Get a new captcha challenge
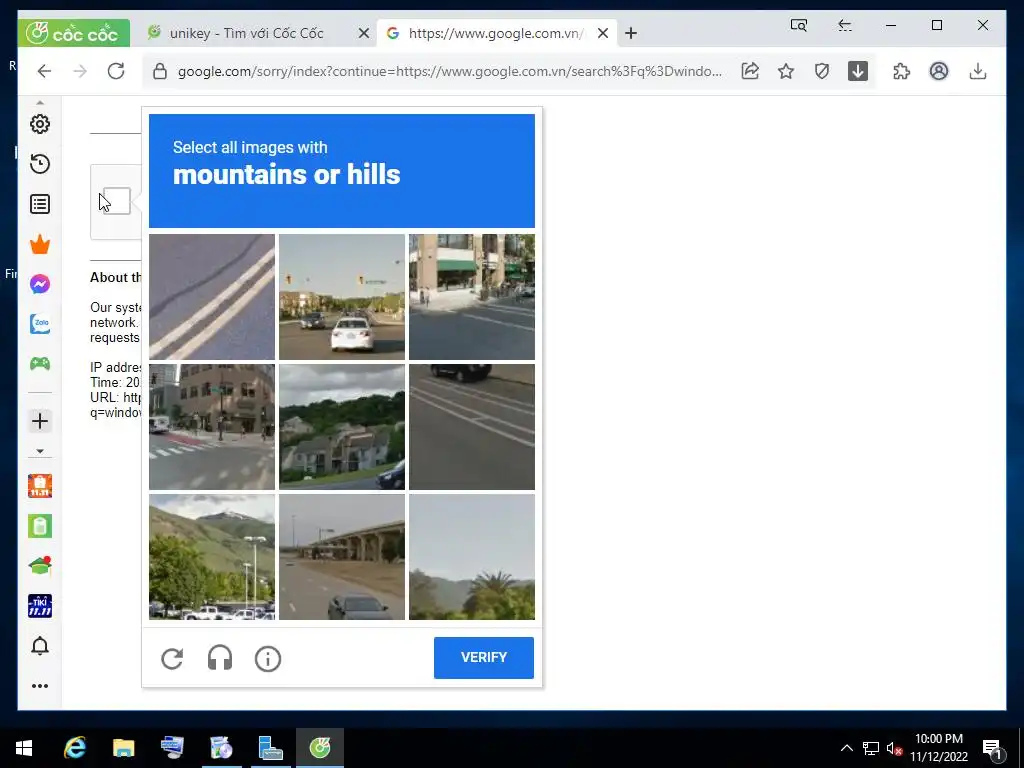 (172, 658)
